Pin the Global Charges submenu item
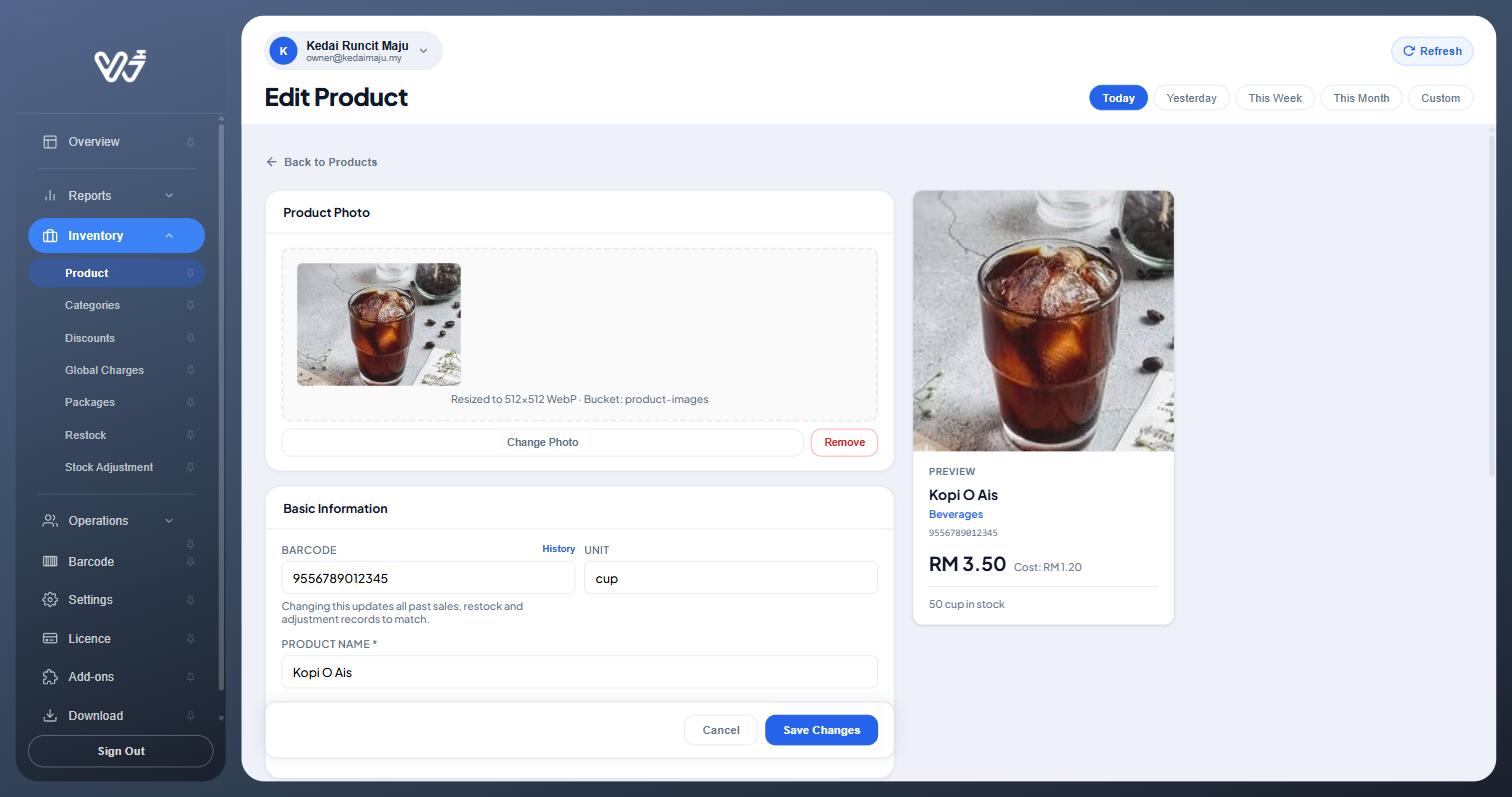This screenshot has height=797, width=1512. coord(190,371)
